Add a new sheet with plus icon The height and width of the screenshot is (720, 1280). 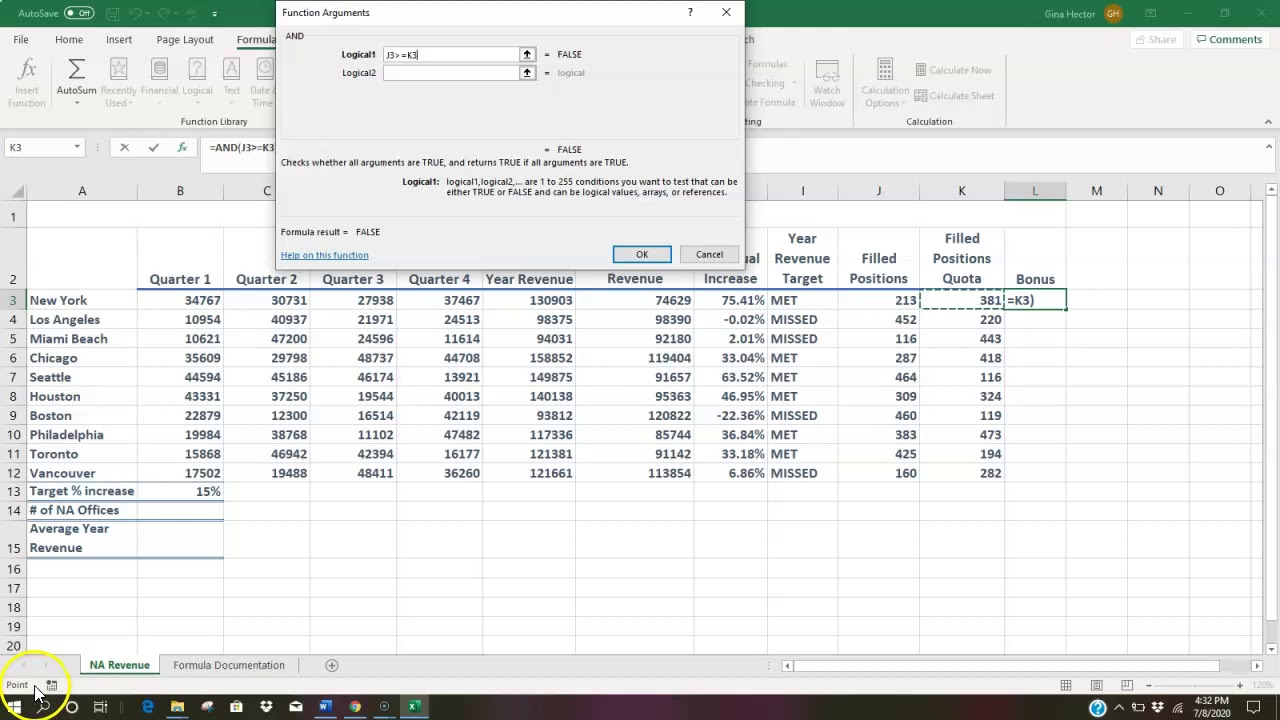(x=332, y=665)
